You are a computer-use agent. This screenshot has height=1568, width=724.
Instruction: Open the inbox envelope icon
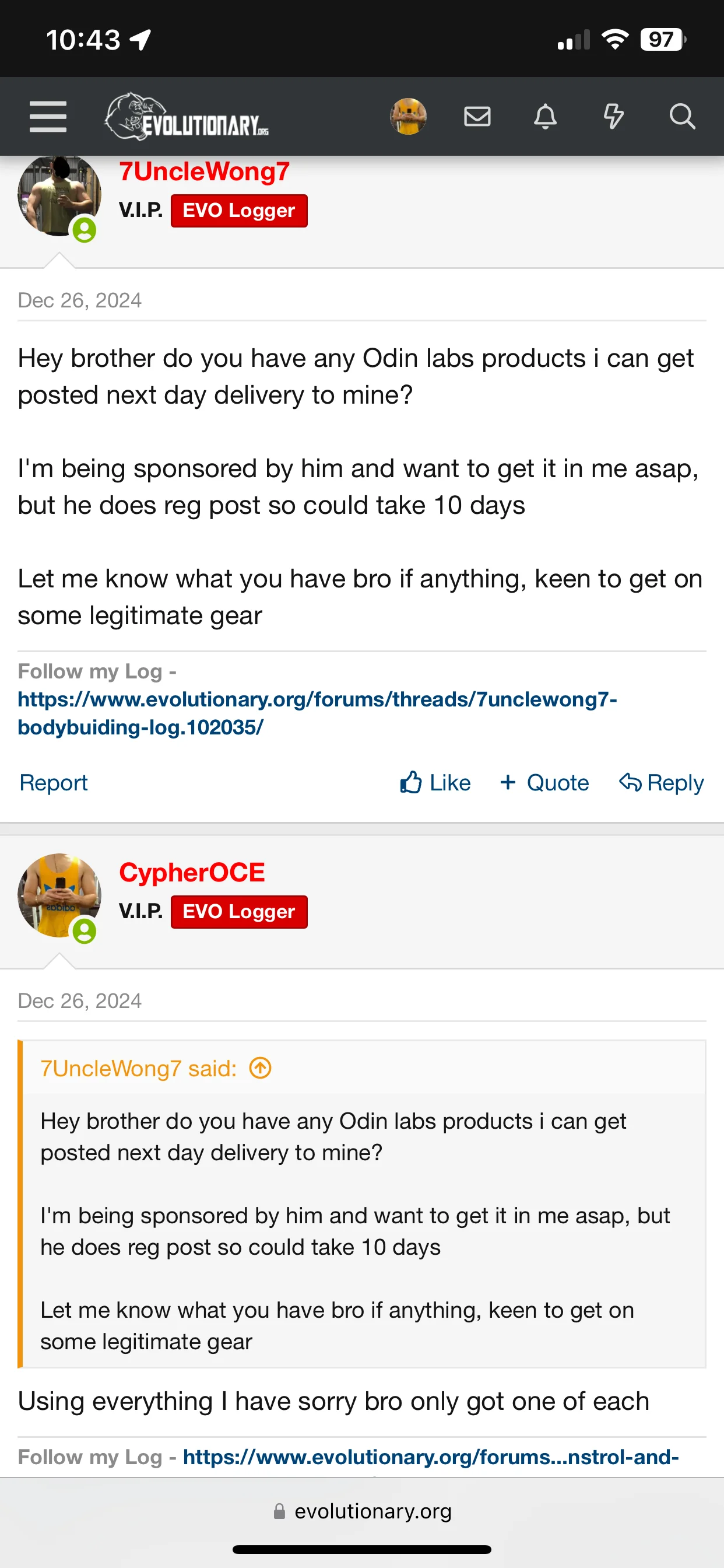point(477,116)
